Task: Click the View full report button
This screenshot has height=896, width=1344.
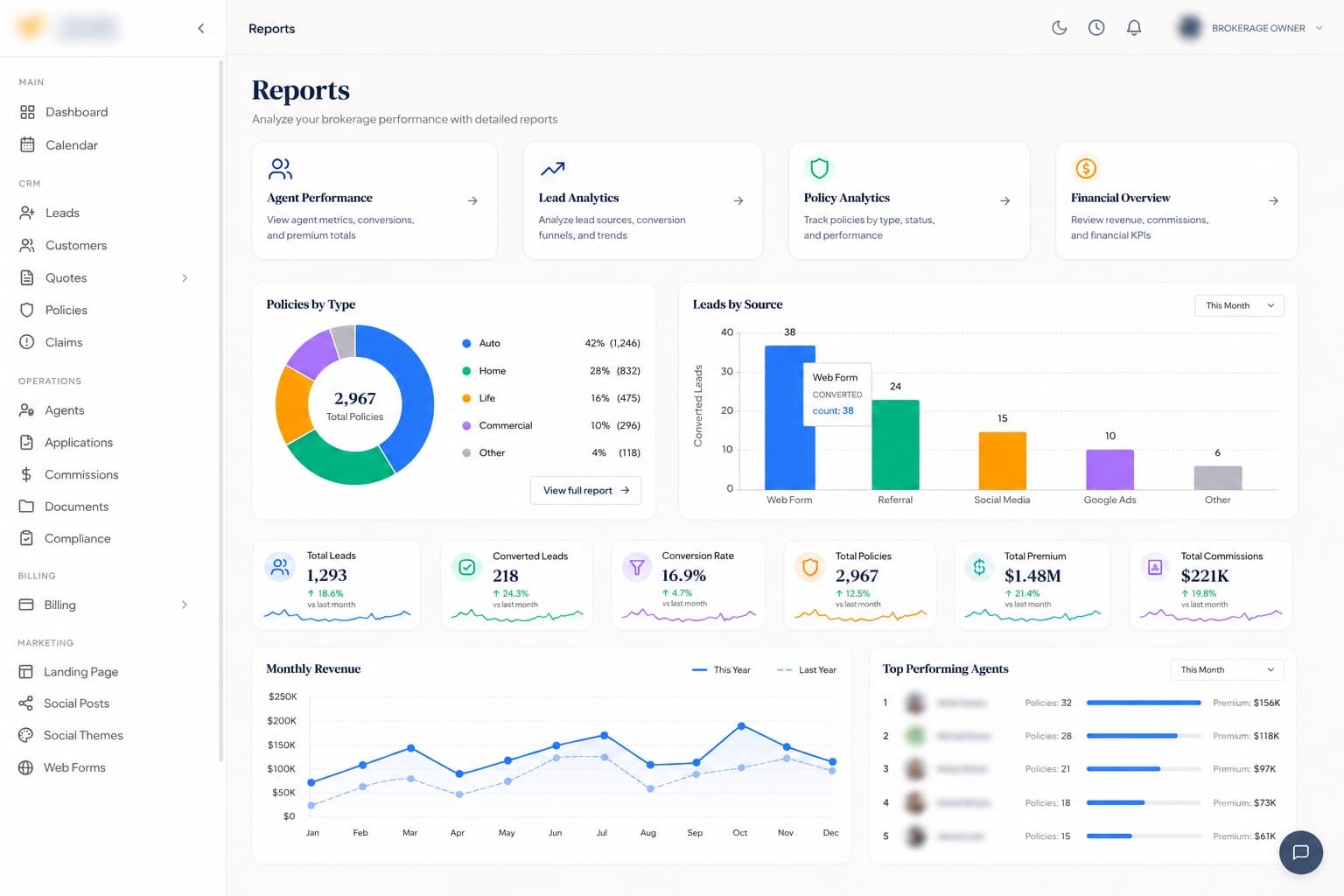Action: [585, 490]
